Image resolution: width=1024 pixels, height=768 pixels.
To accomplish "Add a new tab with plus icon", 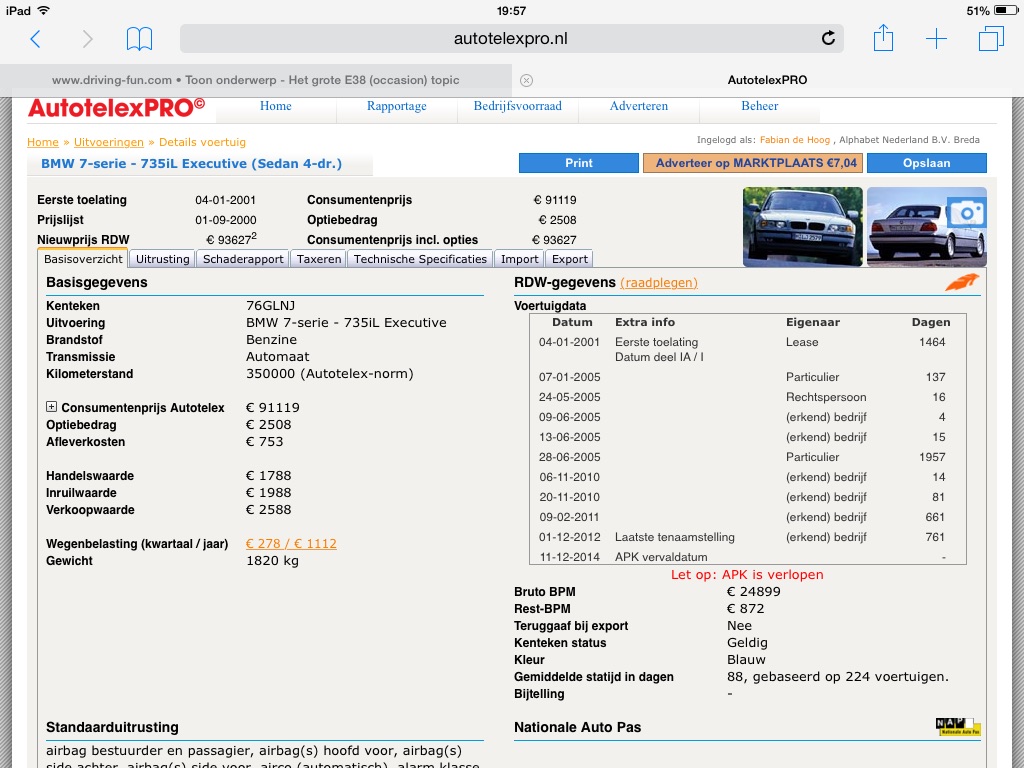I will [x=936, y=39].
